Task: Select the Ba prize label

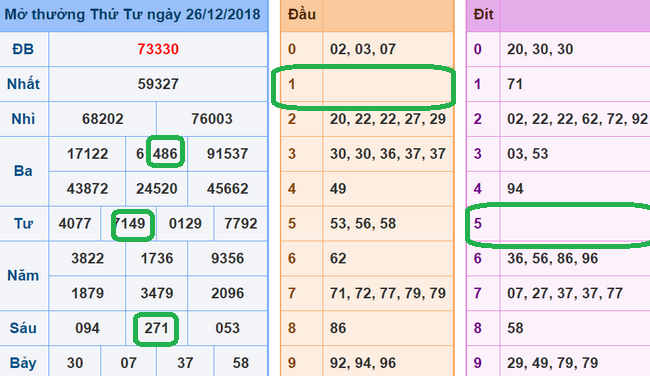Action: [x=23, y=171]
